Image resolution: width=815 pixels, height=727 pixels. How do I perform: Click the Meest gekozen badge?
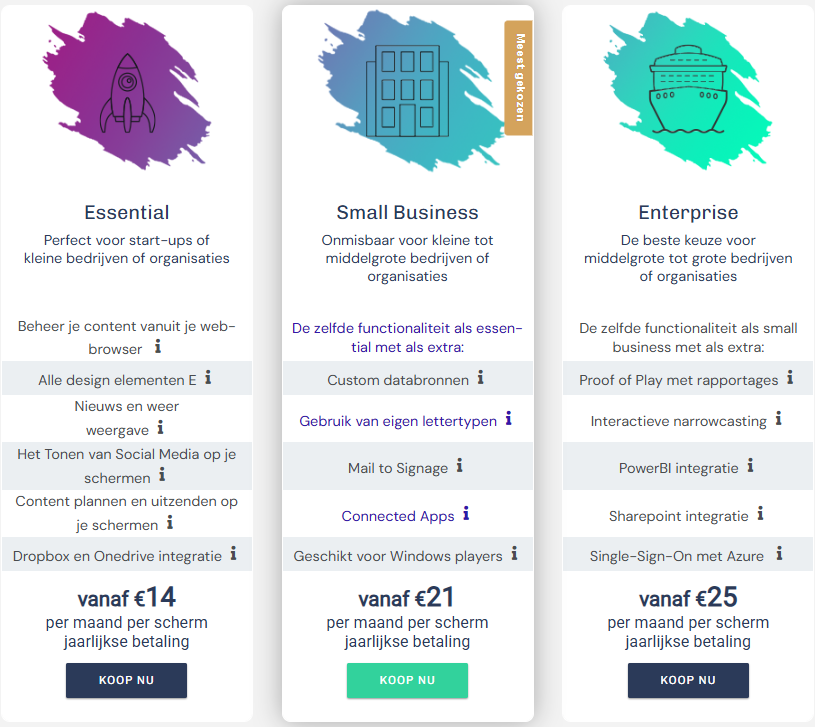click(x=519, y=77)
